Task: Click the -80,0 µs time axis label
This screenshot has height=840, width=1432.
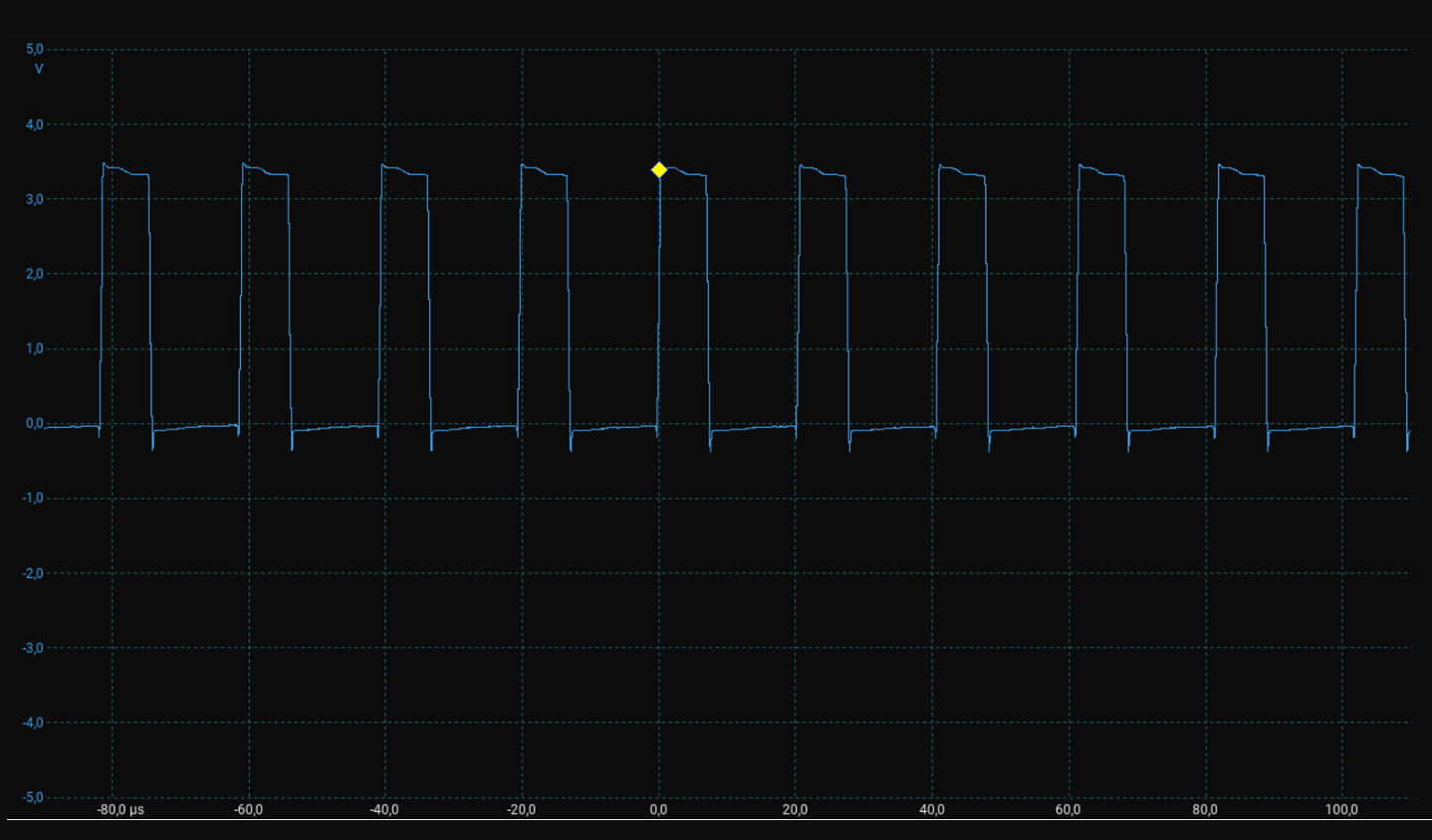Action: point(120,809)
